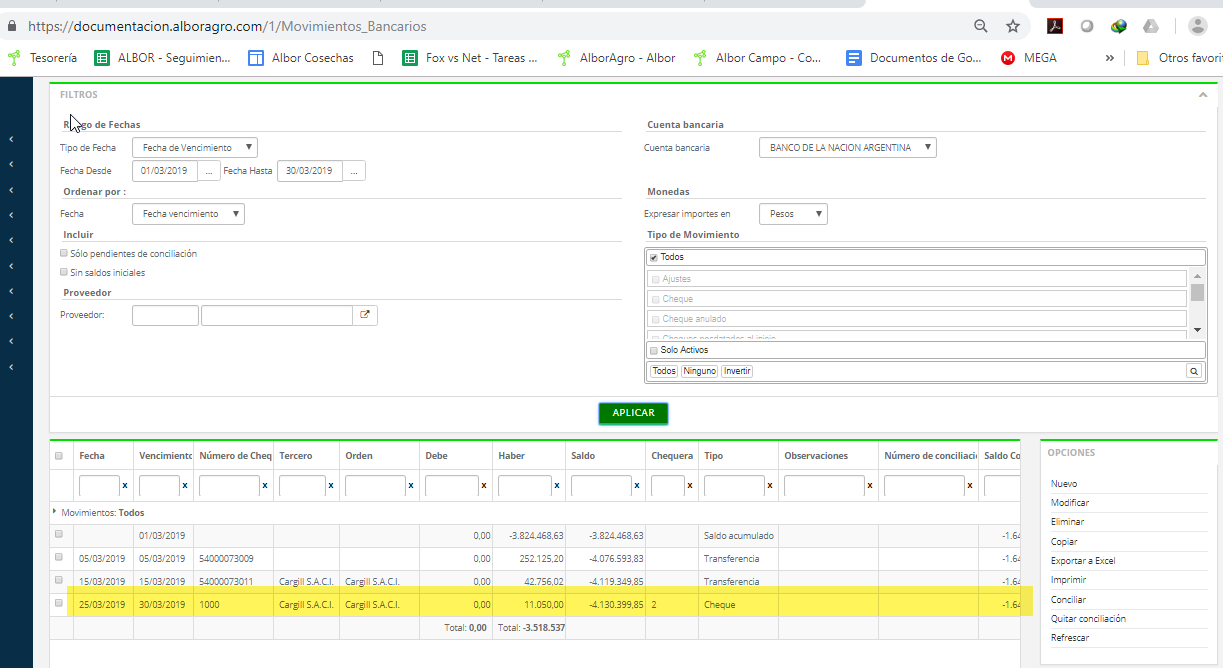Open the AlborAgro - Albor bookmark
The image size is (1223, 668).
616,58
